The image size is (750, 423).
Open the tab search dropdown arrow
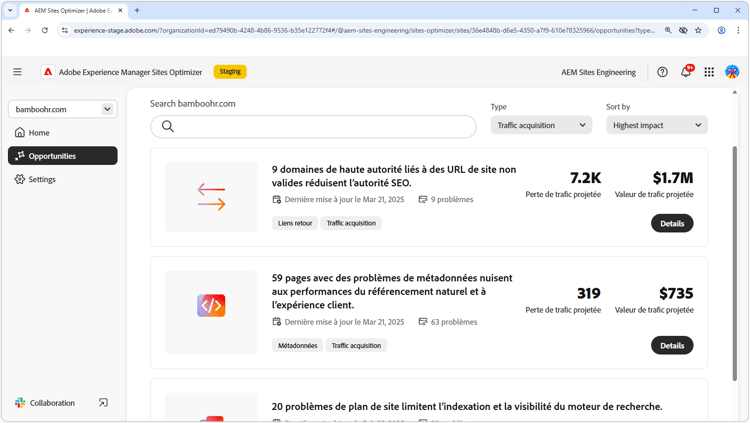(x=10, y=10)
